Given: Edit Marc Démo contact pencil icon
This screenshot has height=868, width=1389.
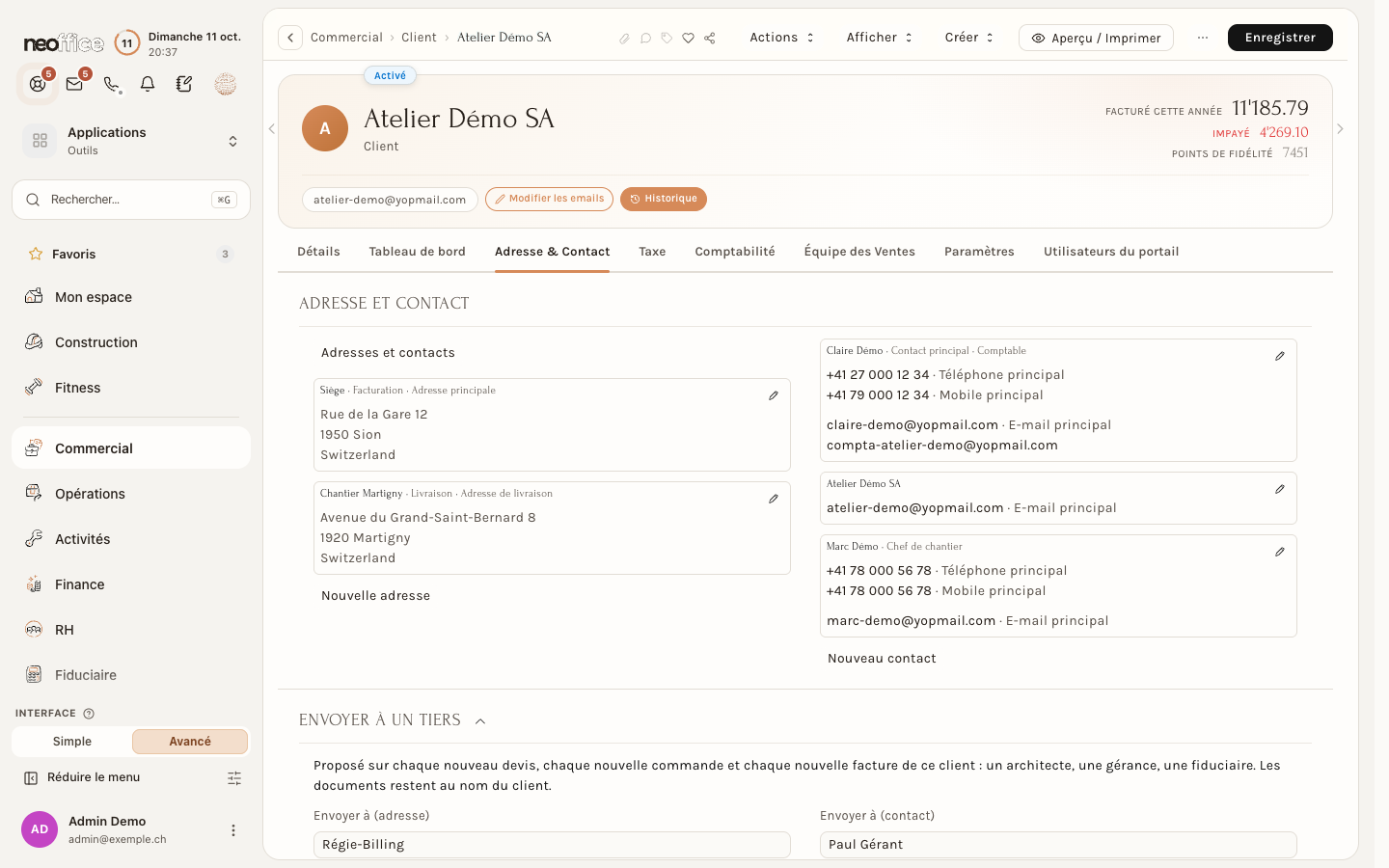Looking at the screenshot, I should (x=1280, y=552).
